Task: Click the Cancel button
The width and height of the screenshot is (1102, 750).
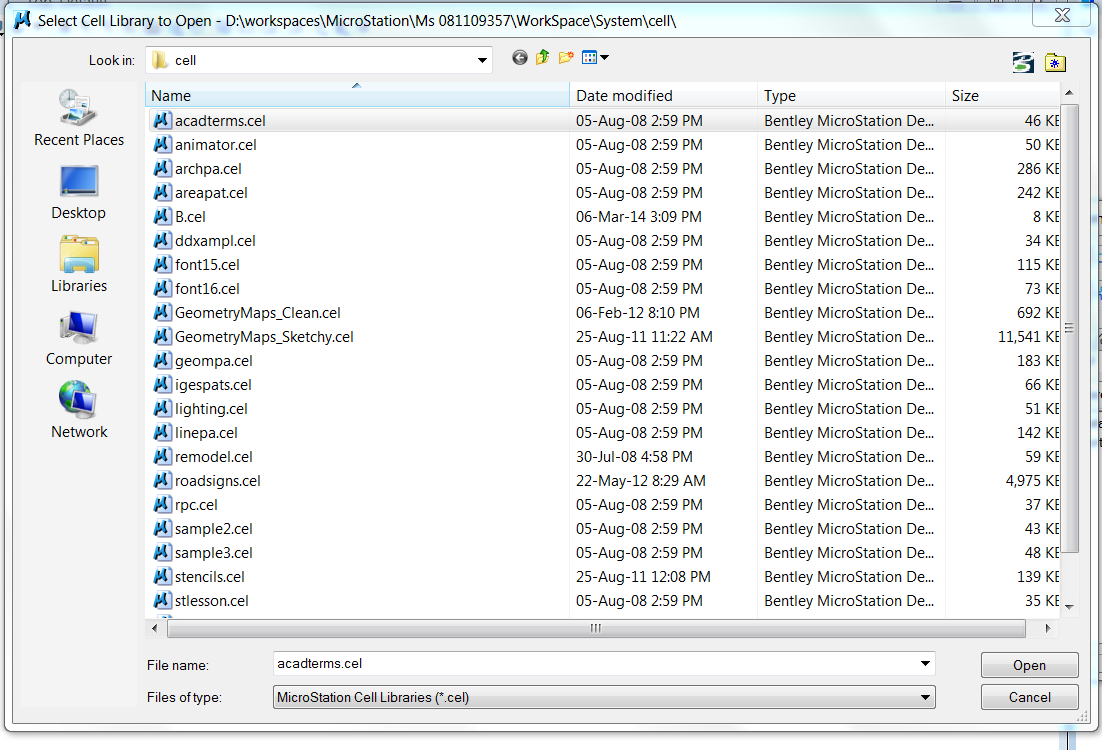Action: [1029, 697]
